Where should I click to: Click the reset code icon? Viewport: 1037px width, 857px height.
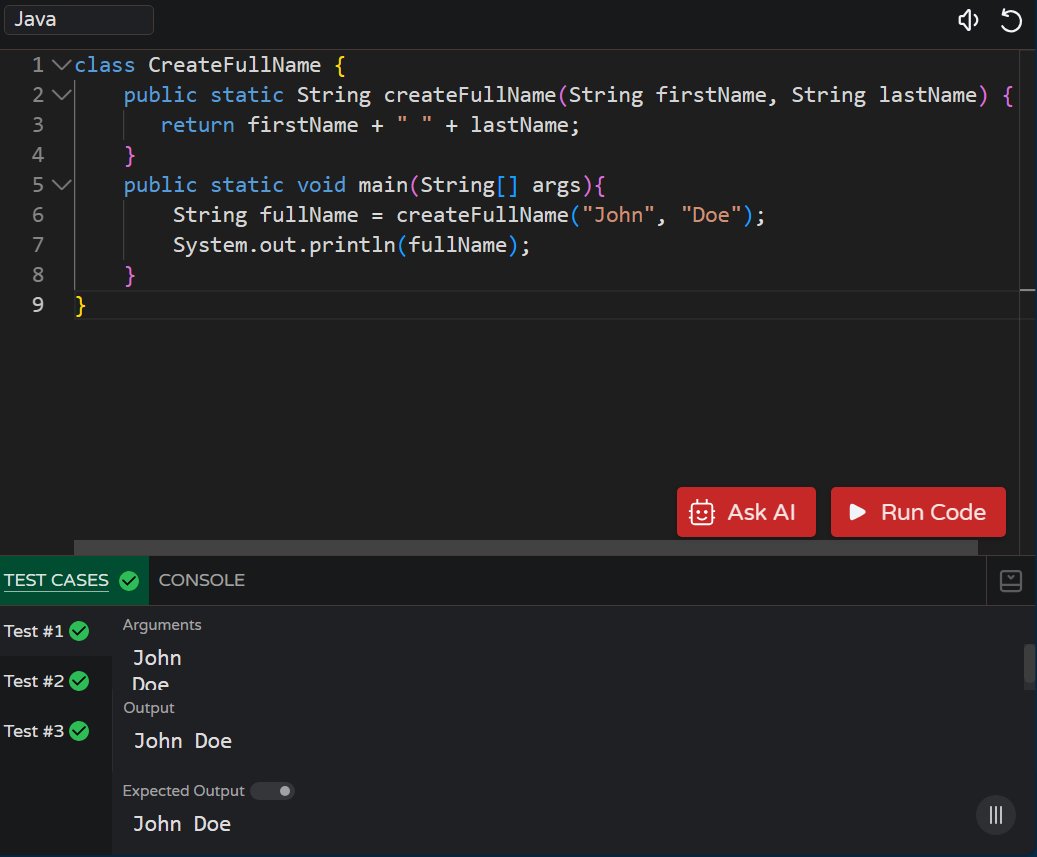[1011, 19]
